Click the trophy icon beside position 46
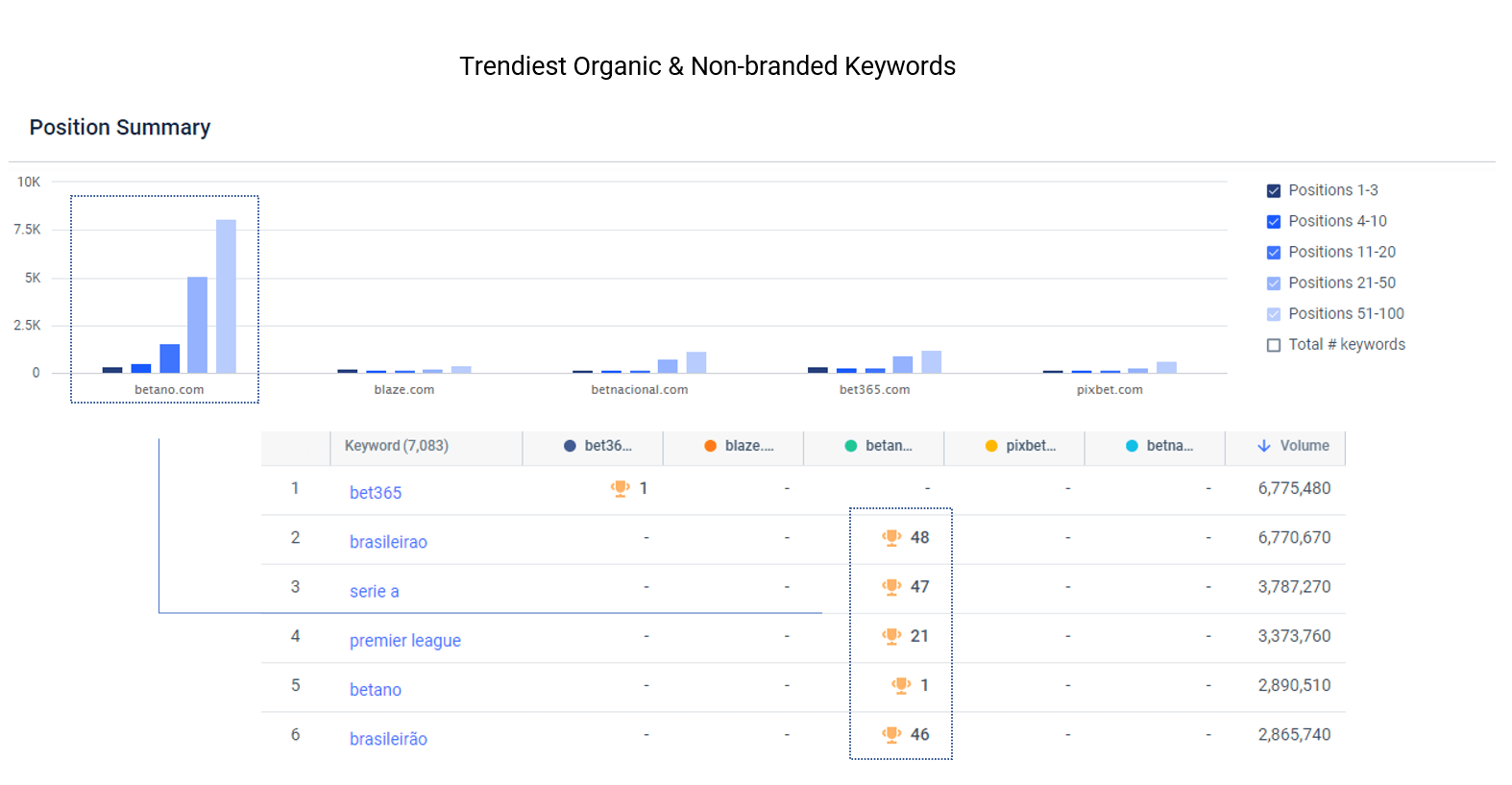1512x785 pixels. point(891,734)
